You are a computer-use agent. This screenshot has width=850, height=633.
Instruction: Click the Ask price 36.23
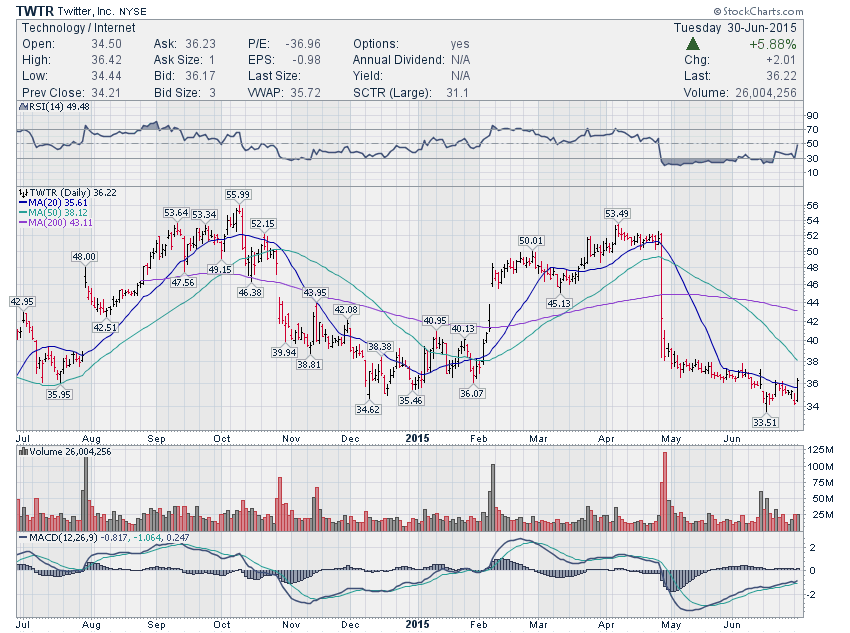pos(201,44)
